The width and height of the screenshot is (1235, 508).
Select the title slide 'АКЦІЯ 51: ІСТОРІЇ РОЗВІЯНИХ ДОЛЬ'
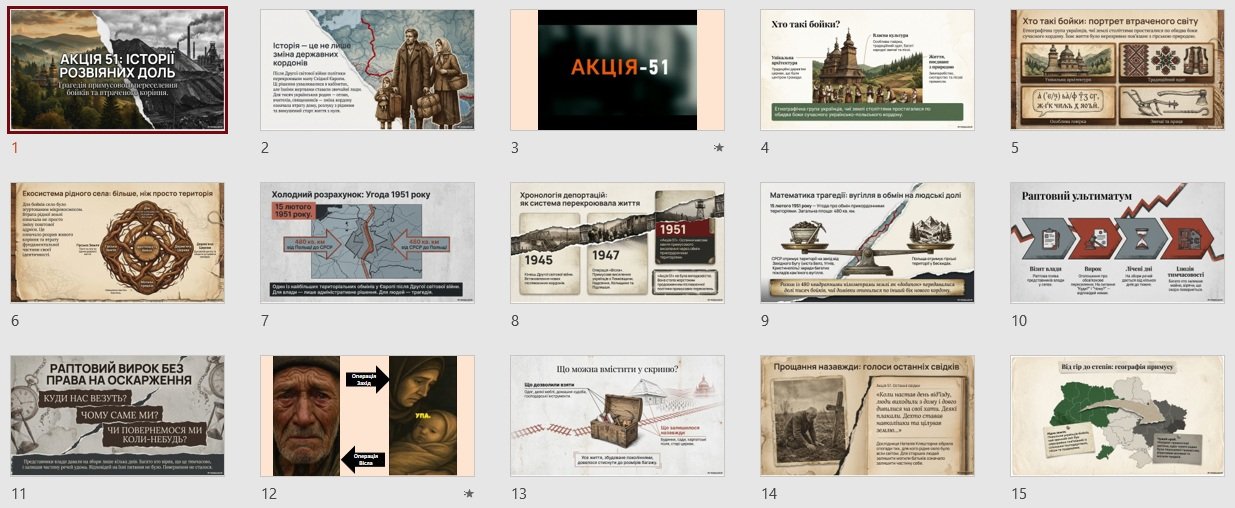(x=117, y=70)
